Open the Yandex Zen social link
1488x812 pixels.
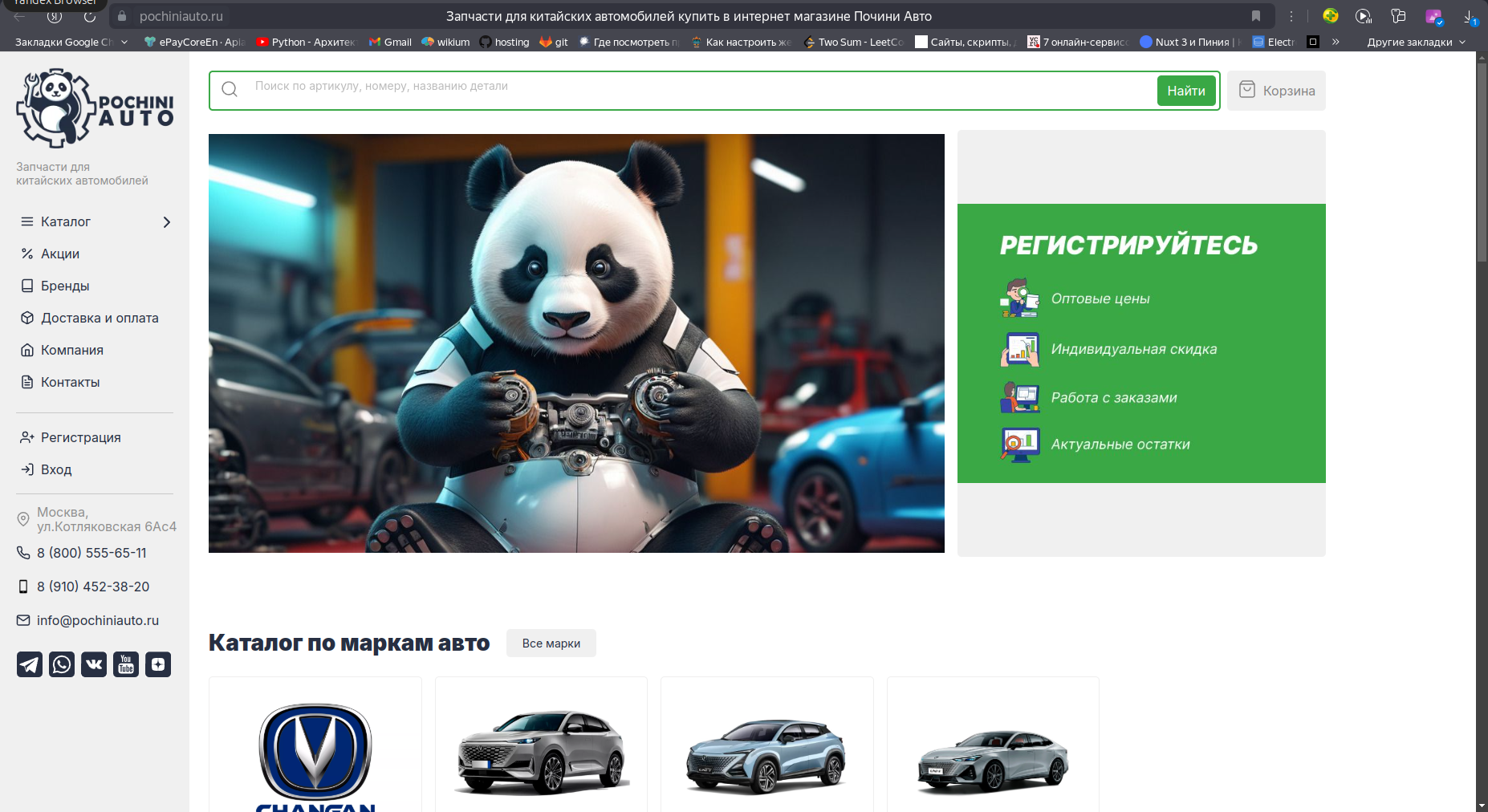(x=158, y=664)
